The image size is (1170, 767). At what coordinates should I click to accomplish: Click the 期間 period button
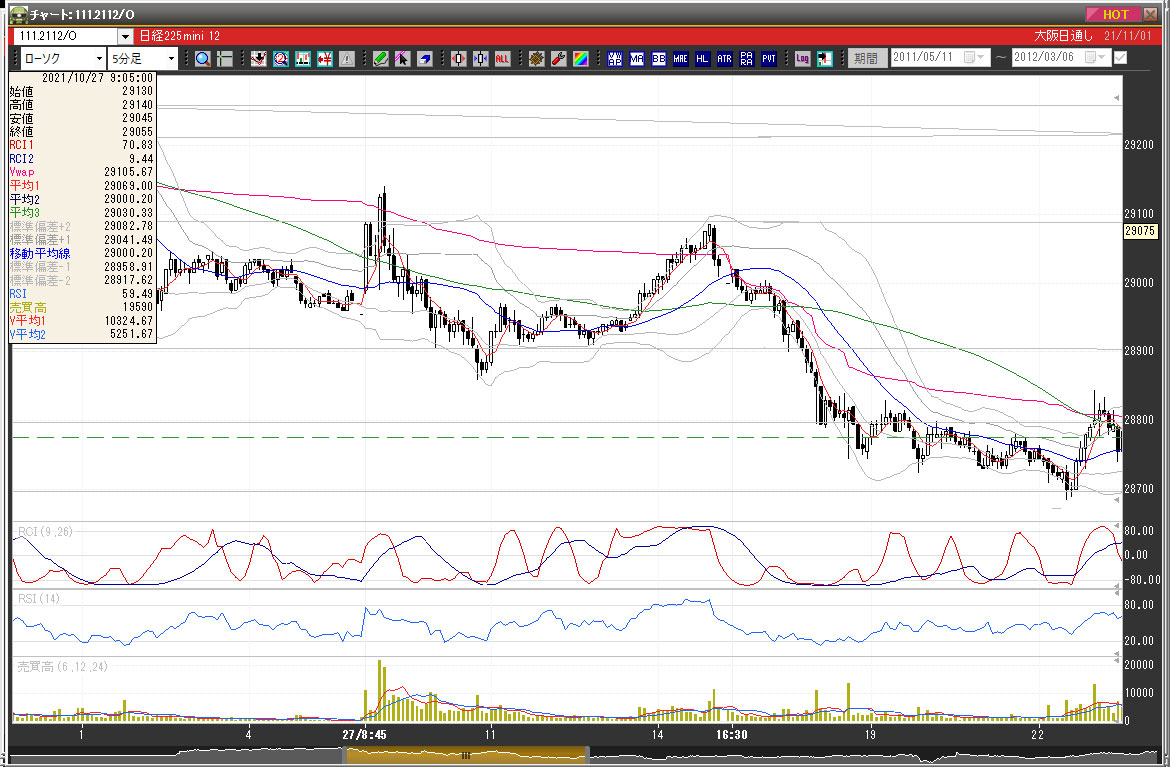(x=867, y=58)
